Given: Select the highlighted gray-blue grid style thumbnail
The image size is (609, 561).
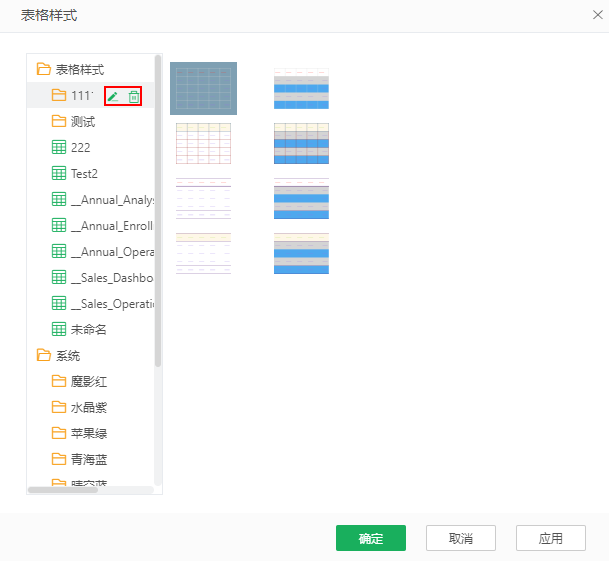Looking at the screenshot, I should tap(204, 89).
